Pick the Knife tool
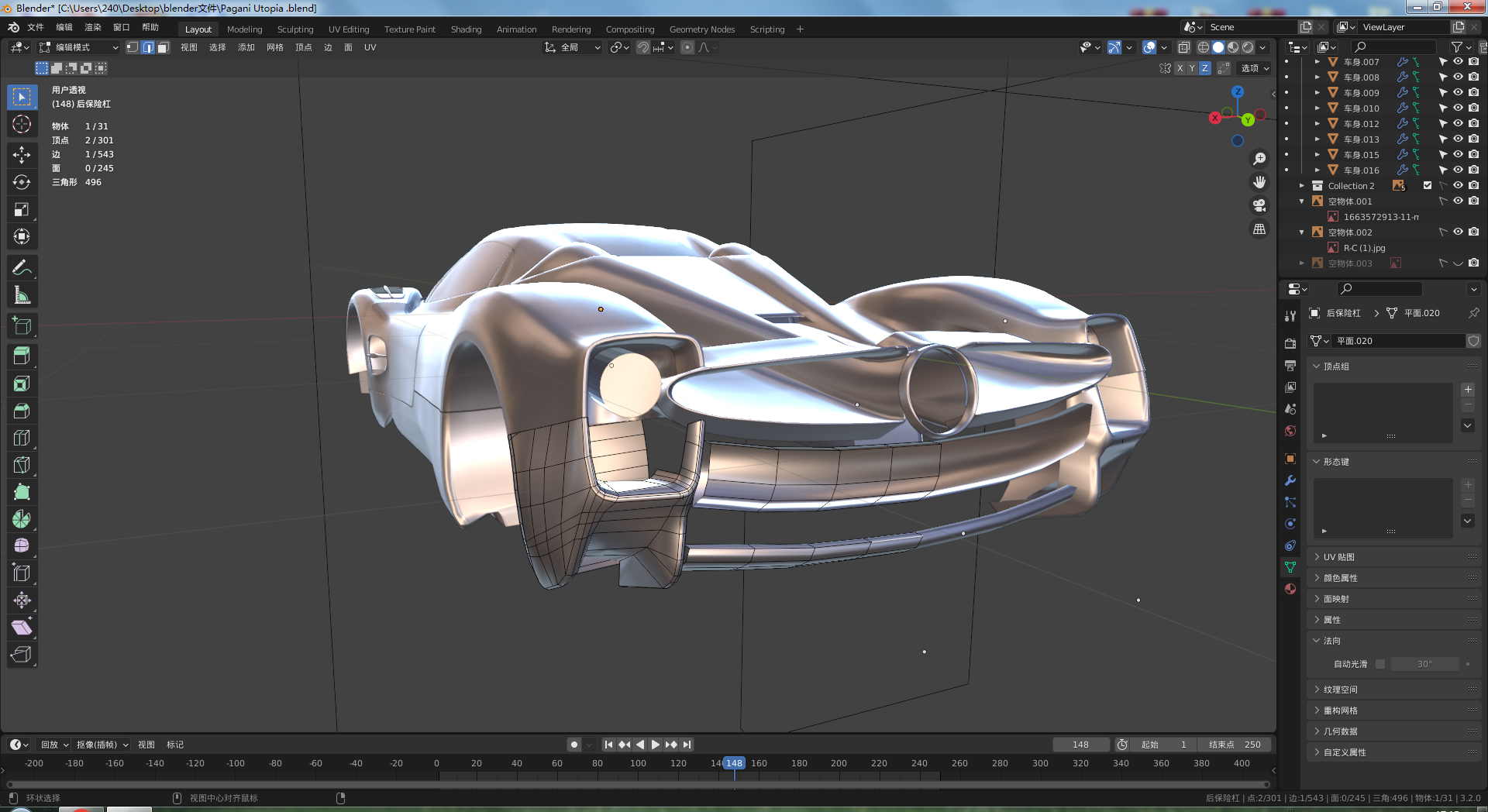 click(x=22, y=465)
